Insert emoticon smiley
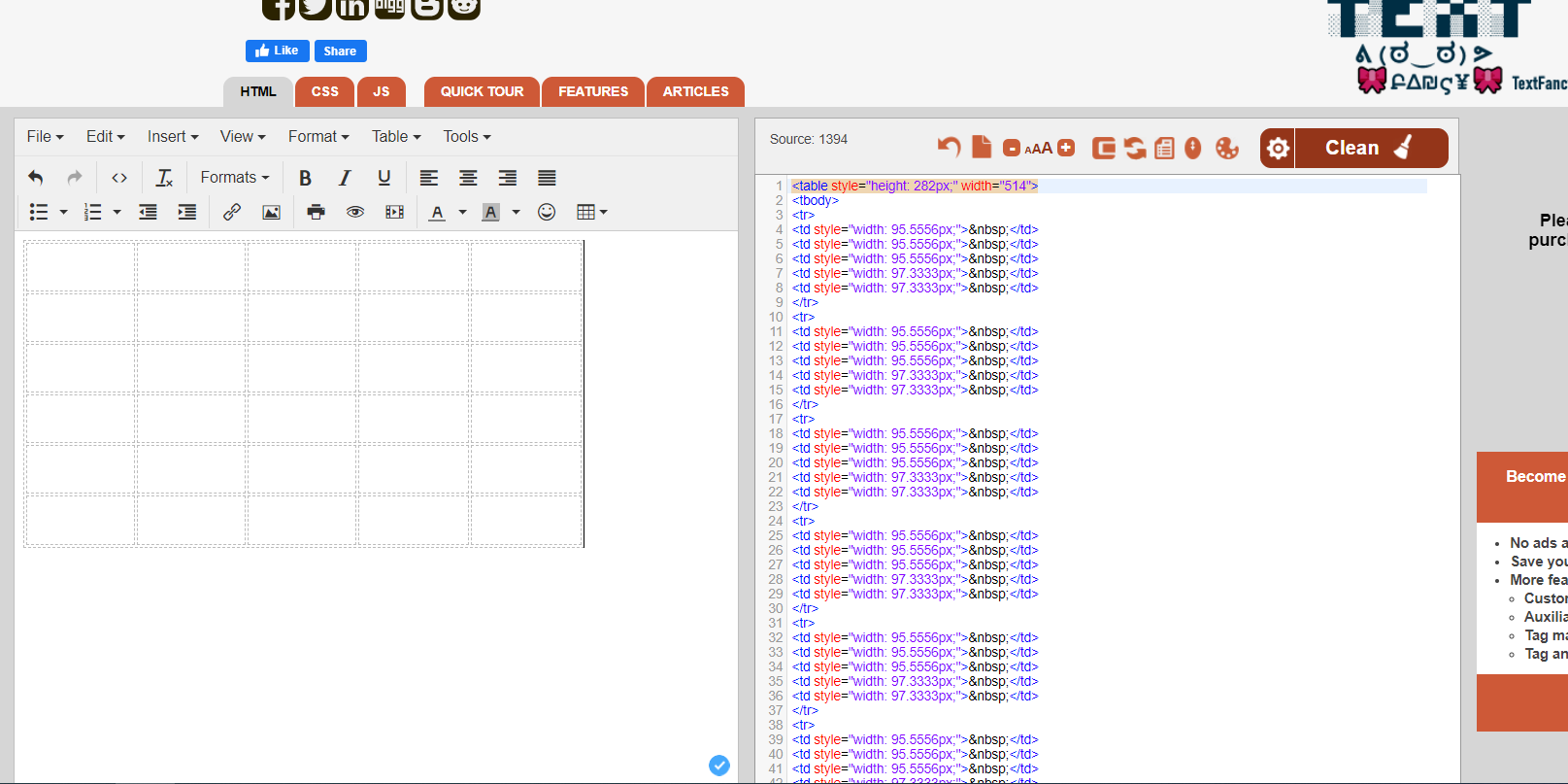 547,212
